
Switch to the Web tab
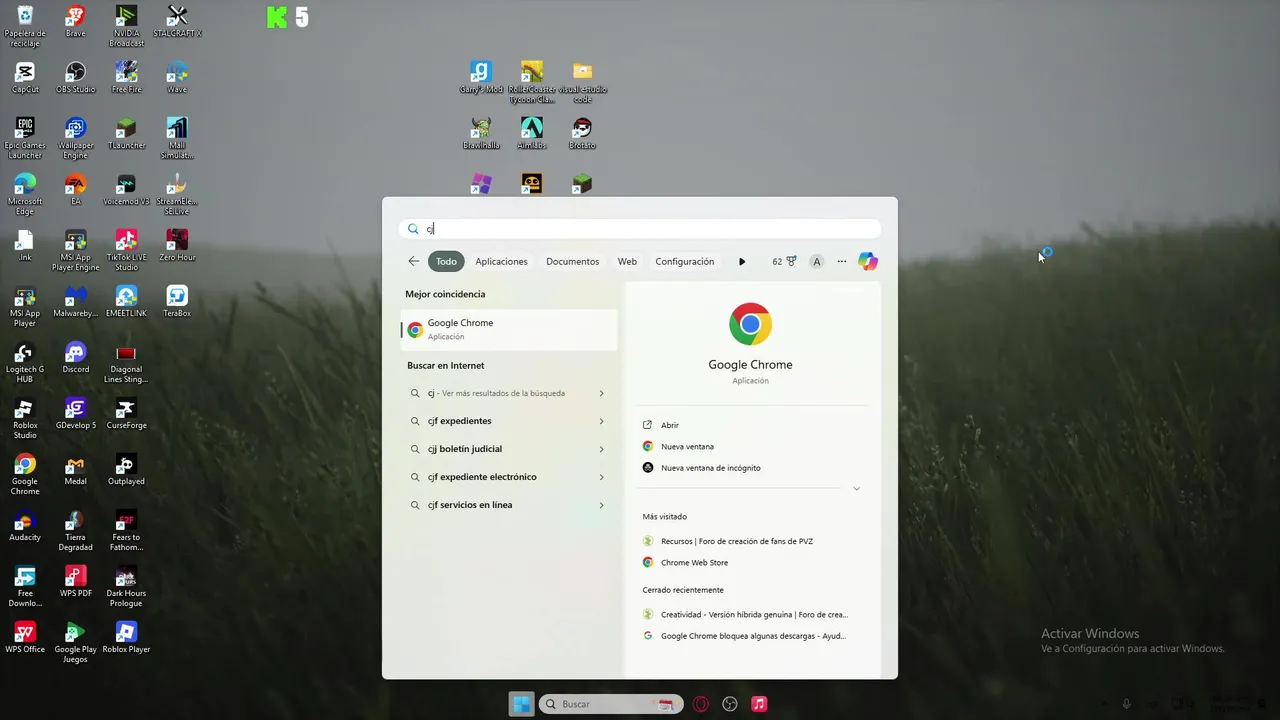click(627, 261)
